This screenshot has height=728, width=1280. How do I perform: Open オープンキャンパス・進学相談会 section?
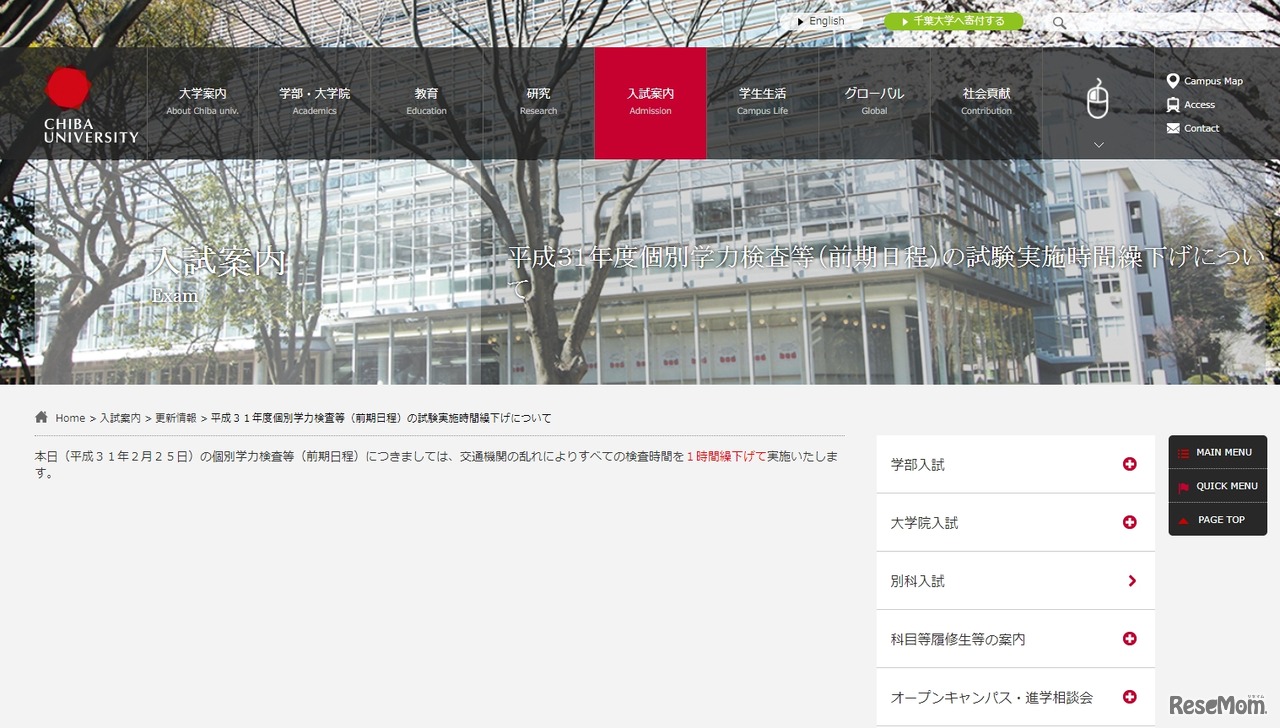[1130, 697]
